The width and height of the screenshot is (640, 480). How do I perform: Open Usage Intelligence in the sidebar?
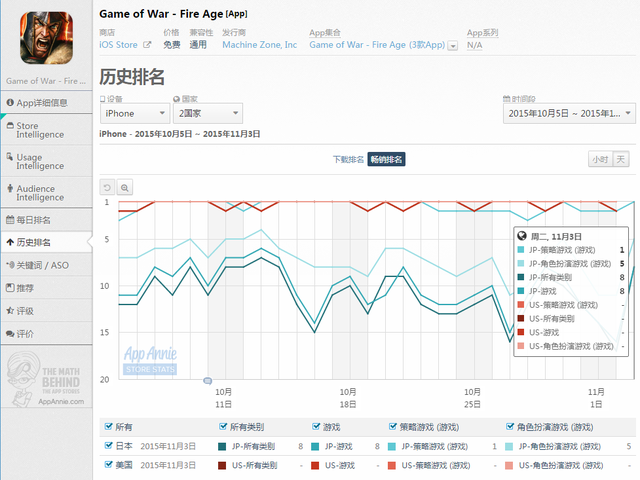(46, 161)
